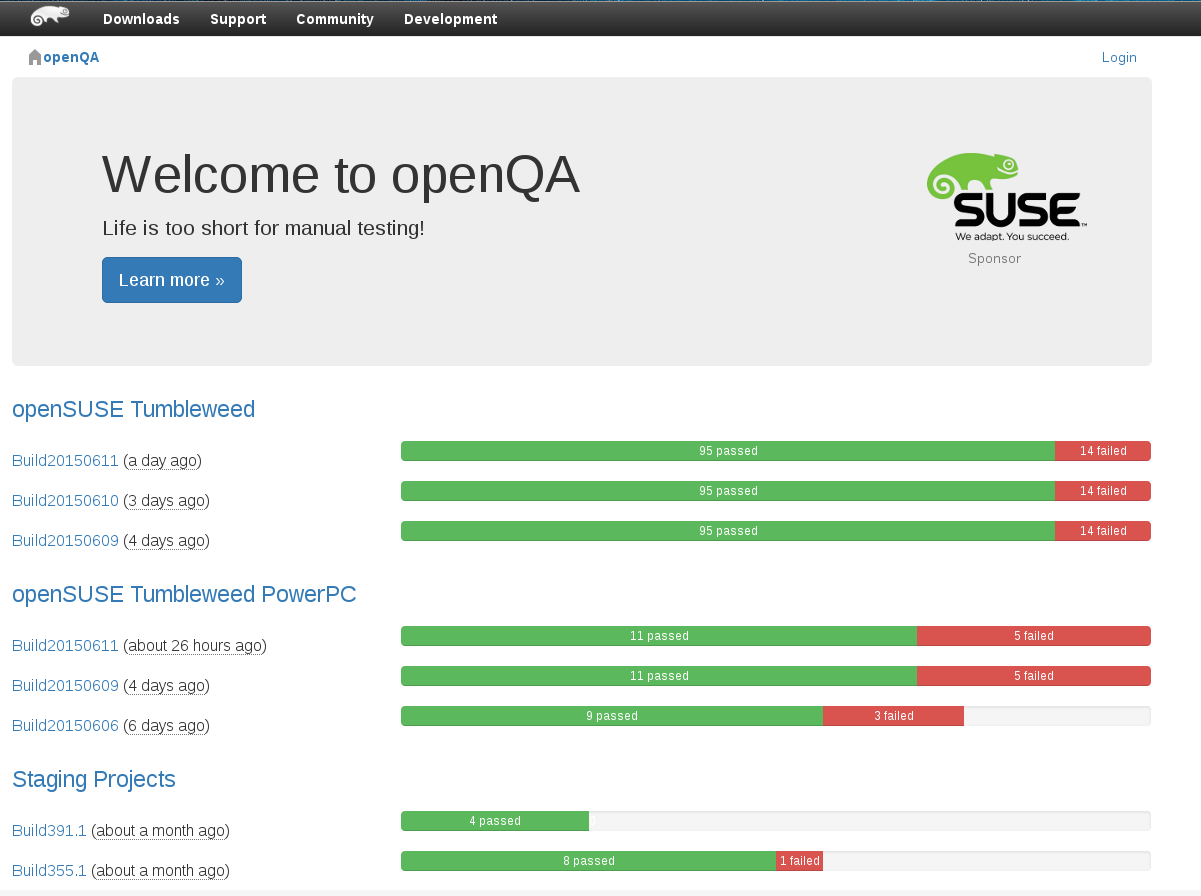
Task: Click 11 passed bar for PowerPC Build20150611
Action: click(659, 636)
